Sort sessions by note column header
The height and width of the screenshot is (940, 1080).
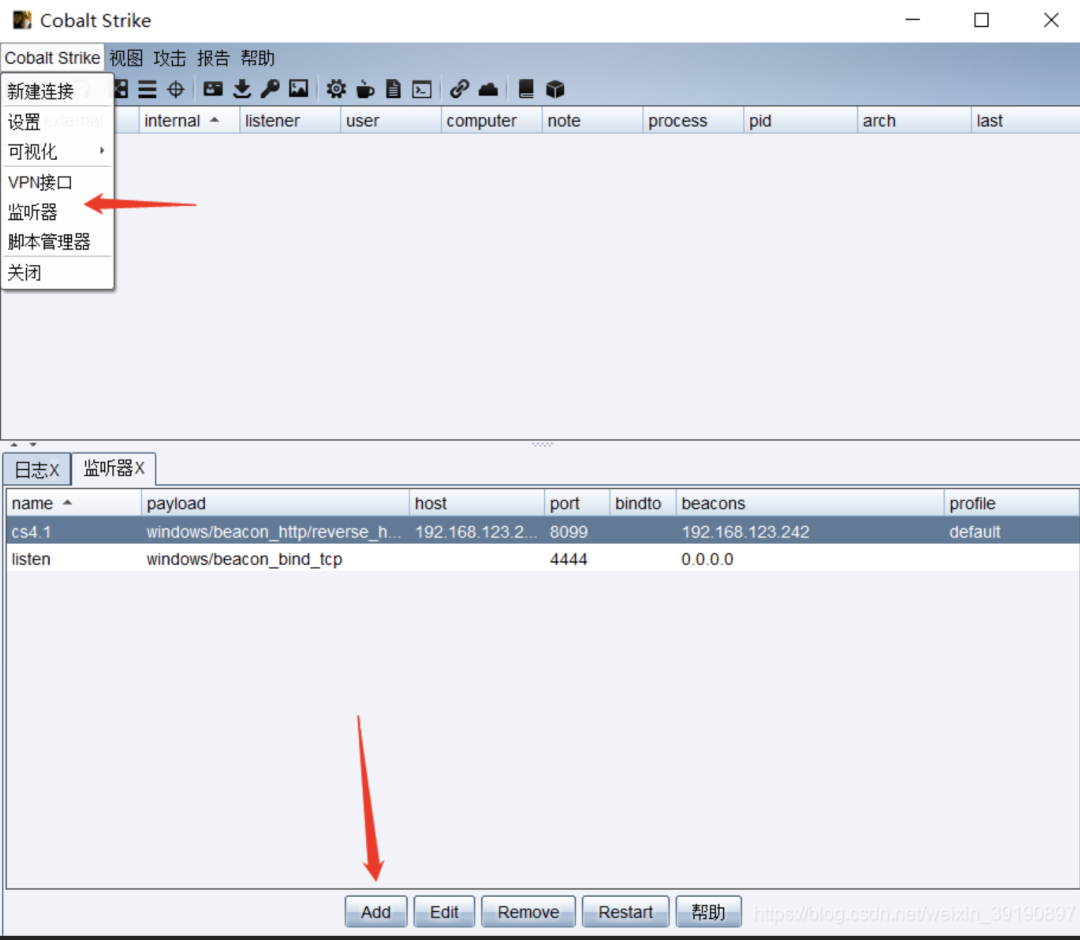tap(592, 121)
